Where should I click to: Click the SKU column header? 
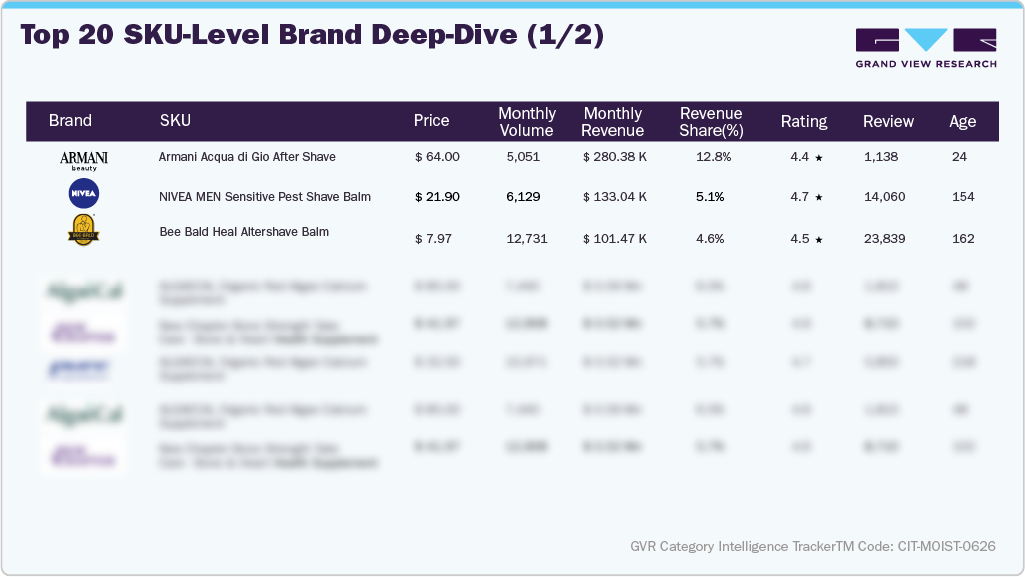[x=175, y=120]
